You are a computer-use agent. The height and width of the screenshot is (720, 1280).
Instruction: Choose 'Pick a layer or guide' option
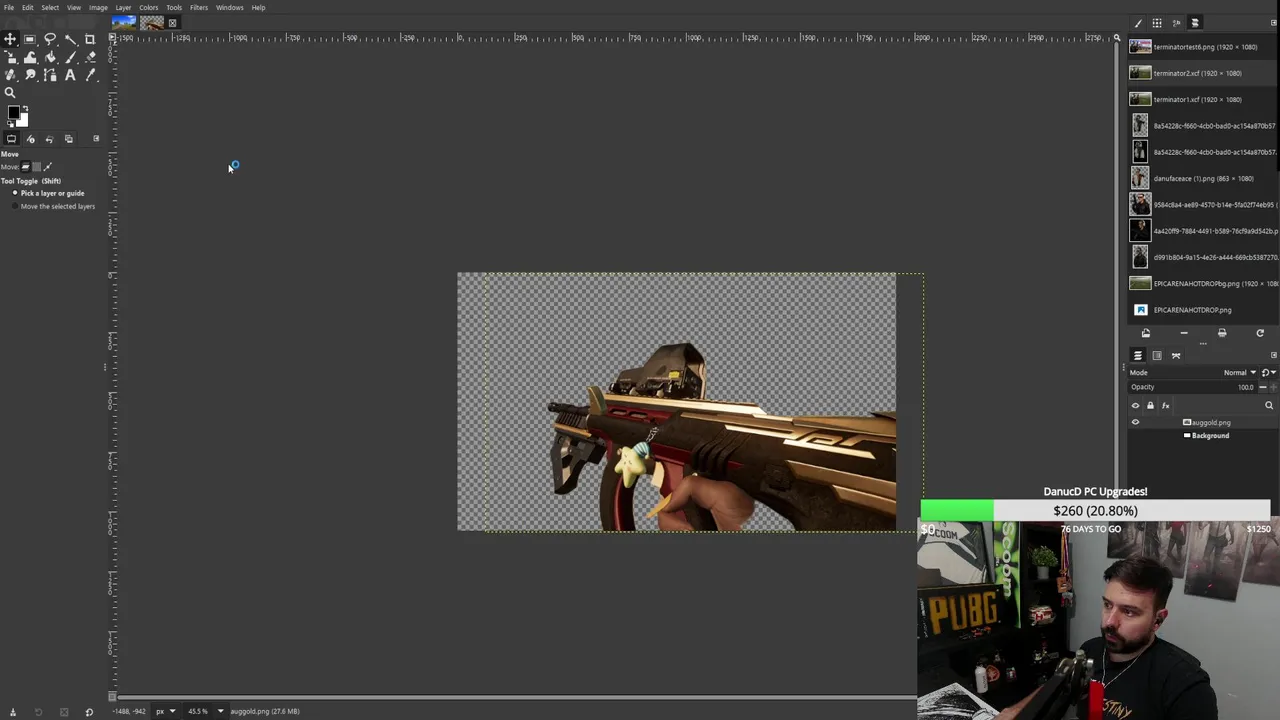(x=48, y=193)
